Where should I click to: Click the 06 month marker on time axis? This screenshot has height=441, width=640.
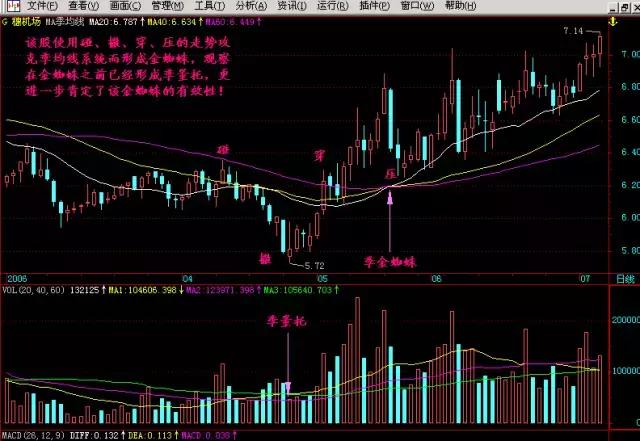[436, 278]
